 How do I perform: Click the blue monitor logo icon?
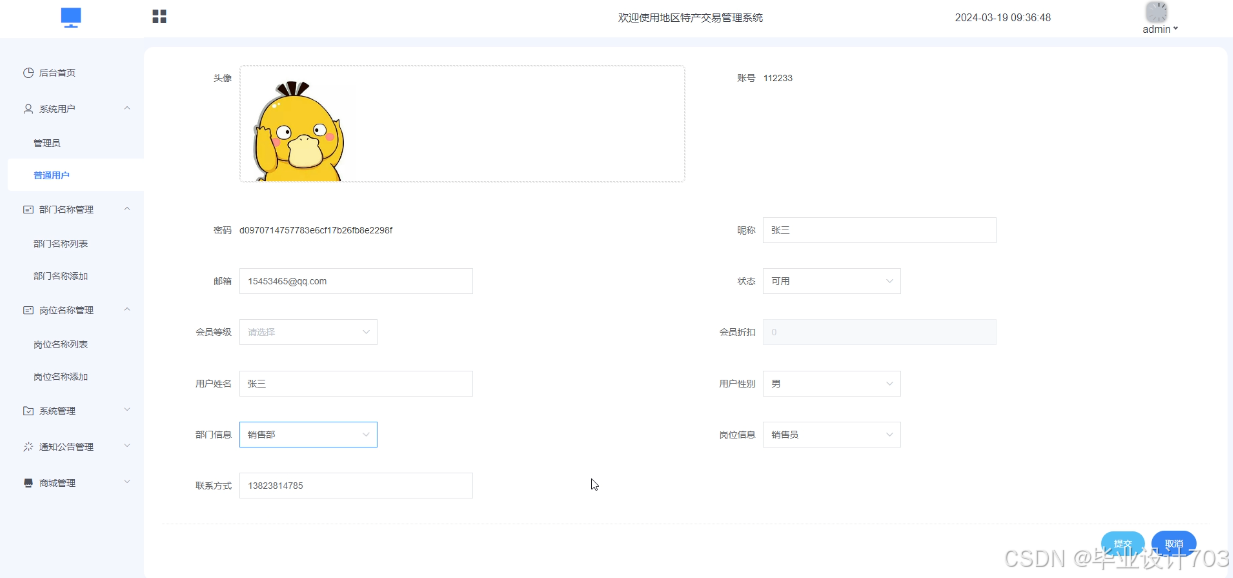coord(71,17)
